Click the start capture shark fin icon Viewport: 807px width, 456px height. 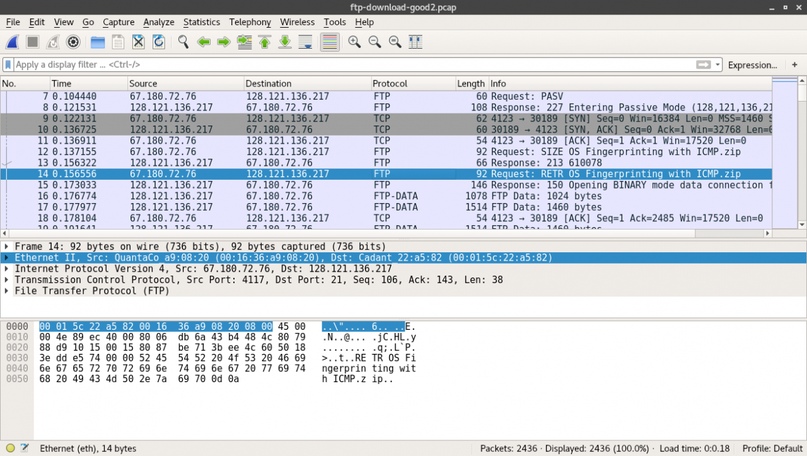[12, 42]
